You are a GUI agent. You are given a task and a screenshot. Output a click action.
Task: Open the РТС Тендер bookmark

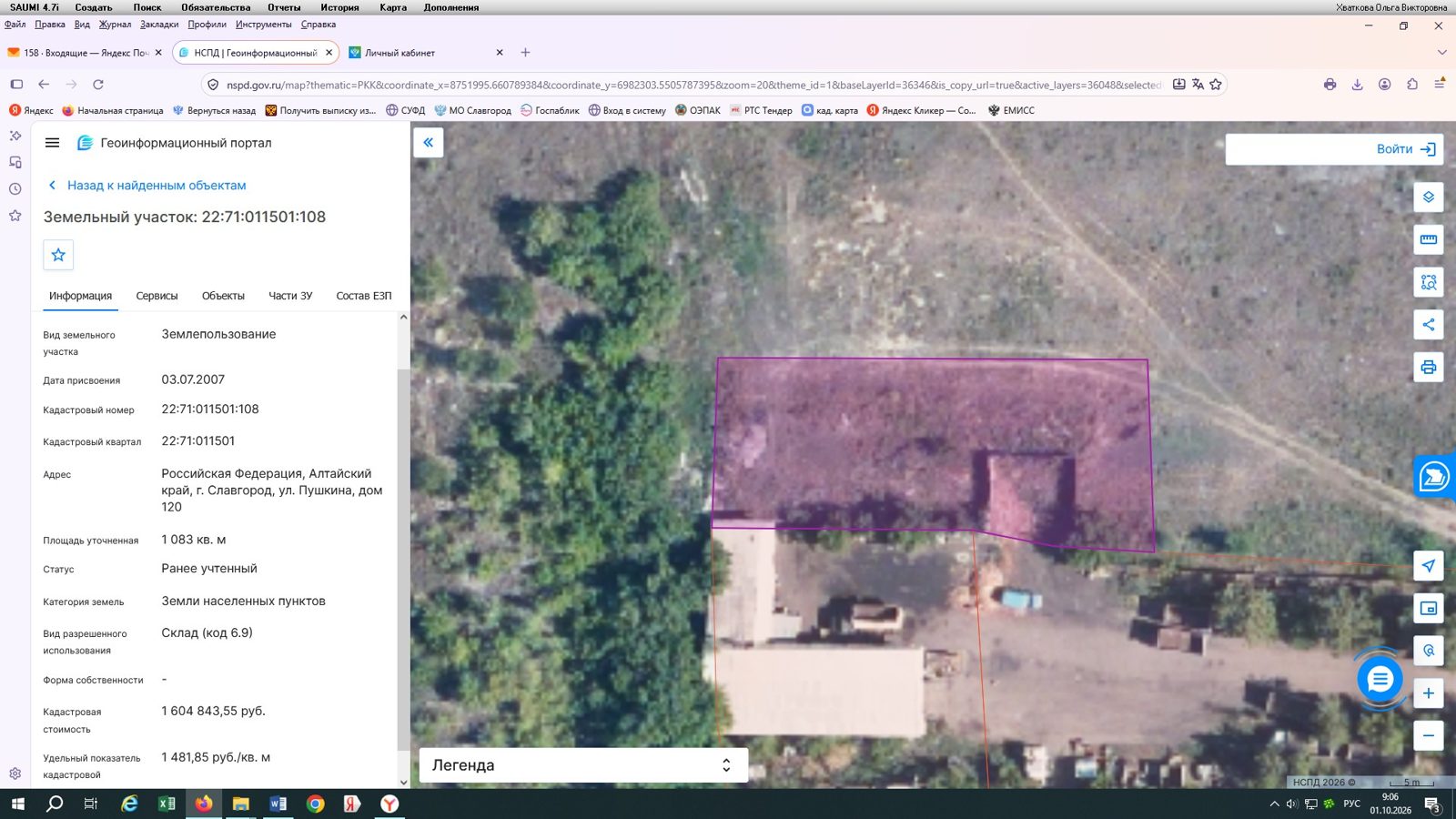tap(761, 110)
